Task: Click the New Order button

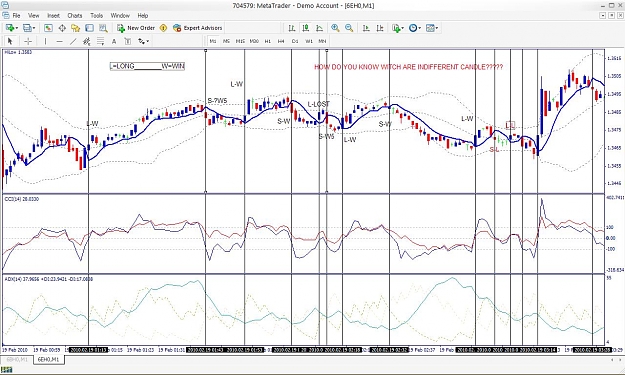Action: pyautogui.click(x=136, y=28)
